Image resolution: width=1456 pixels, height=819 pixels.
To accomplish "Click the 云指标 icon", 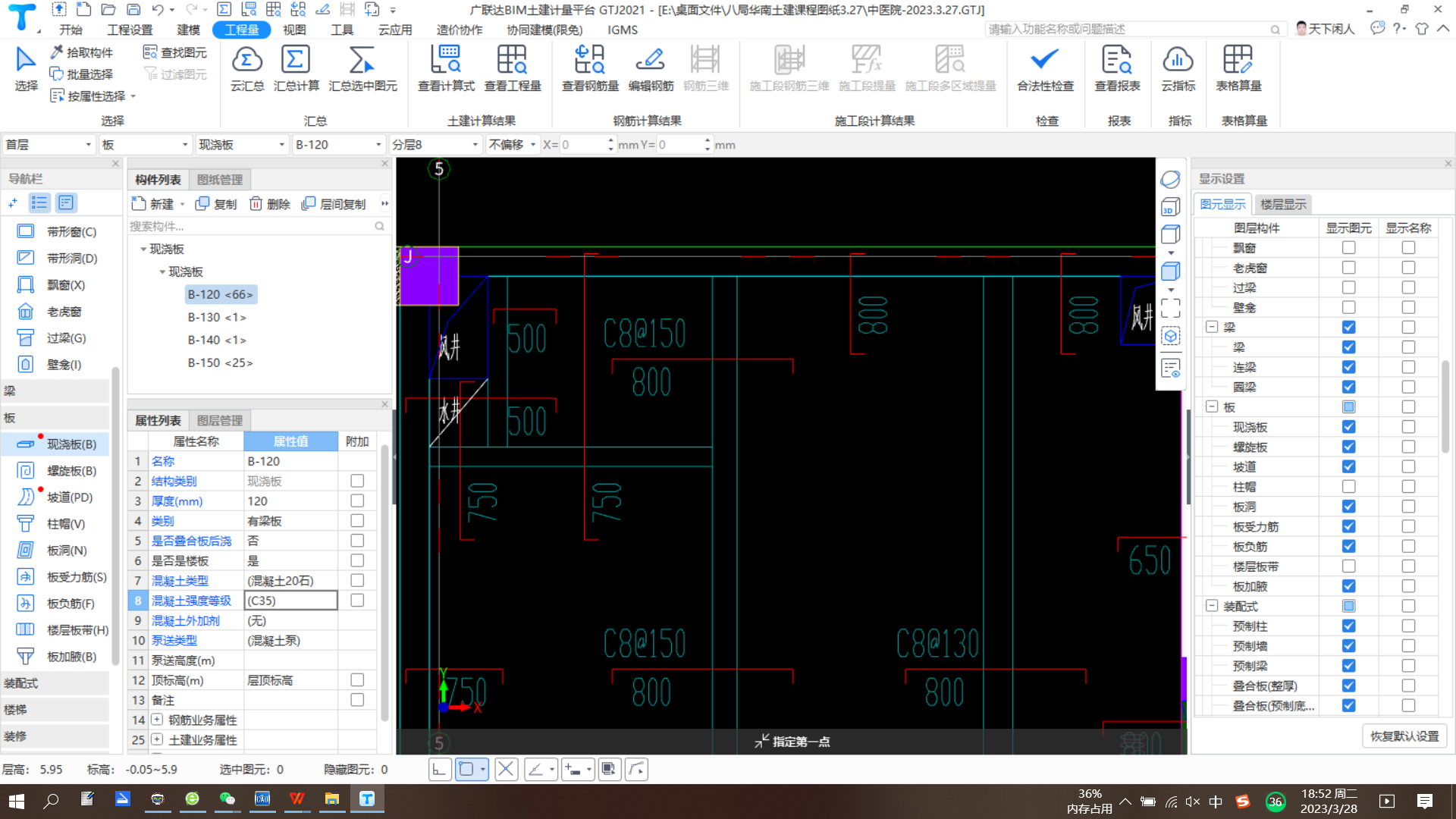I will [x=1178, y=68].
